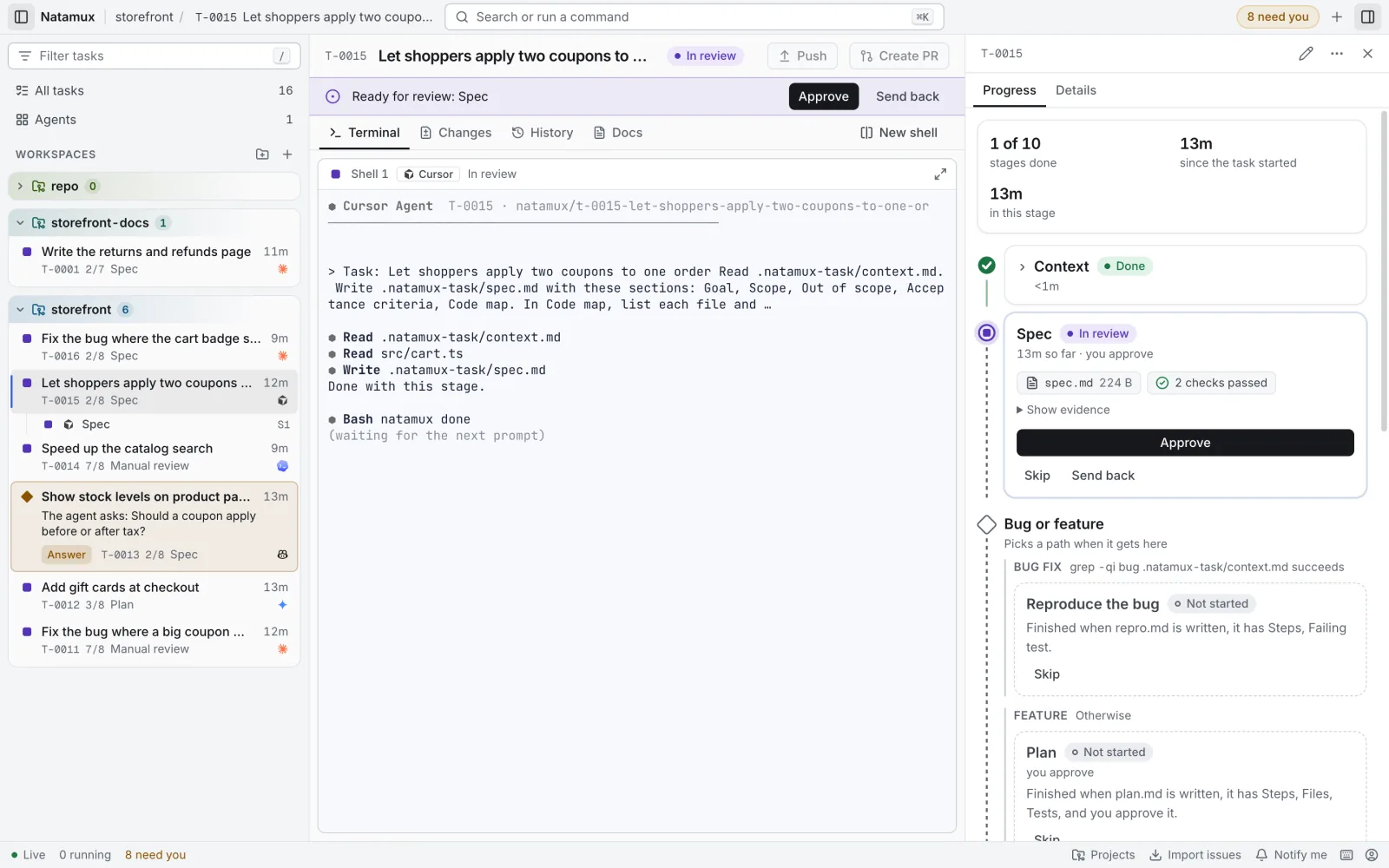Screen dimensions: 1389x868
Task: Focus the Filter tasks input
Action: point(155,56)
